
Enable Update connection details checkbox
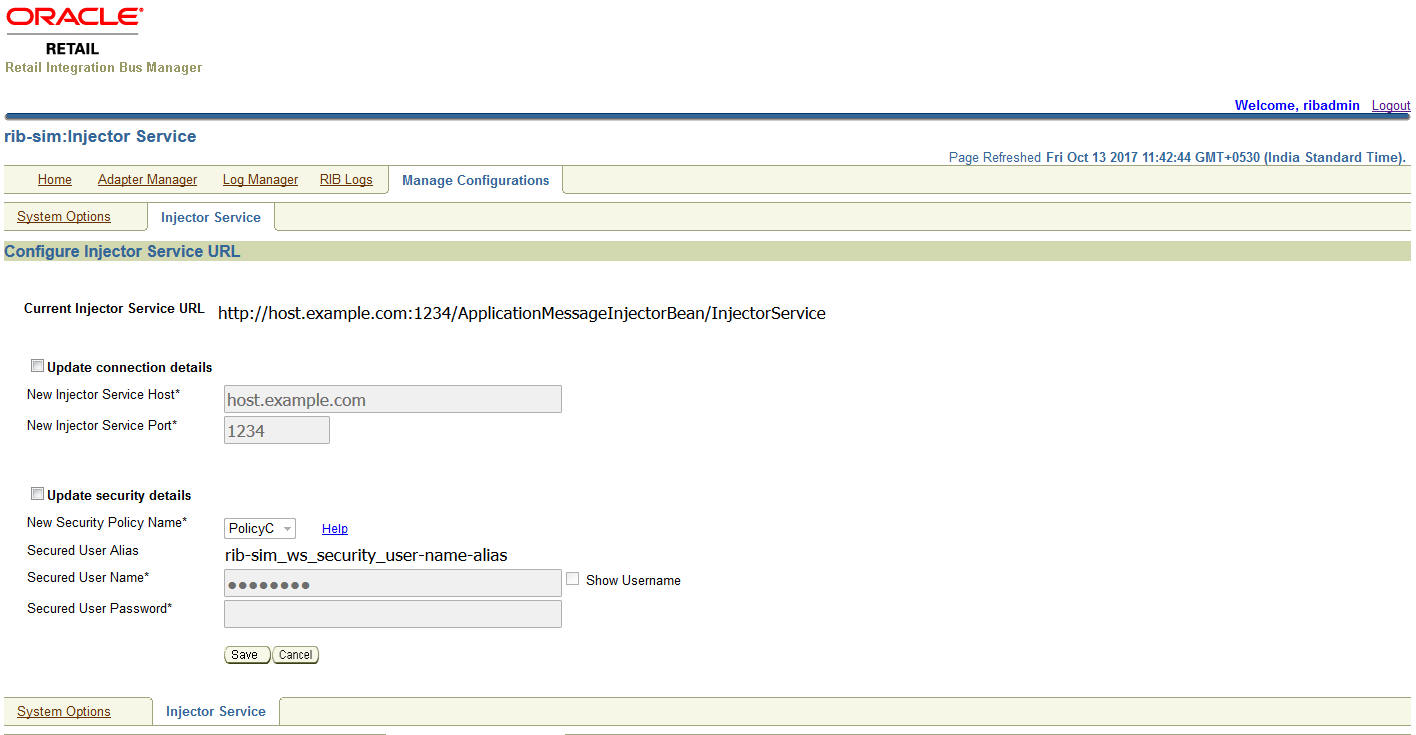point(38,366)
